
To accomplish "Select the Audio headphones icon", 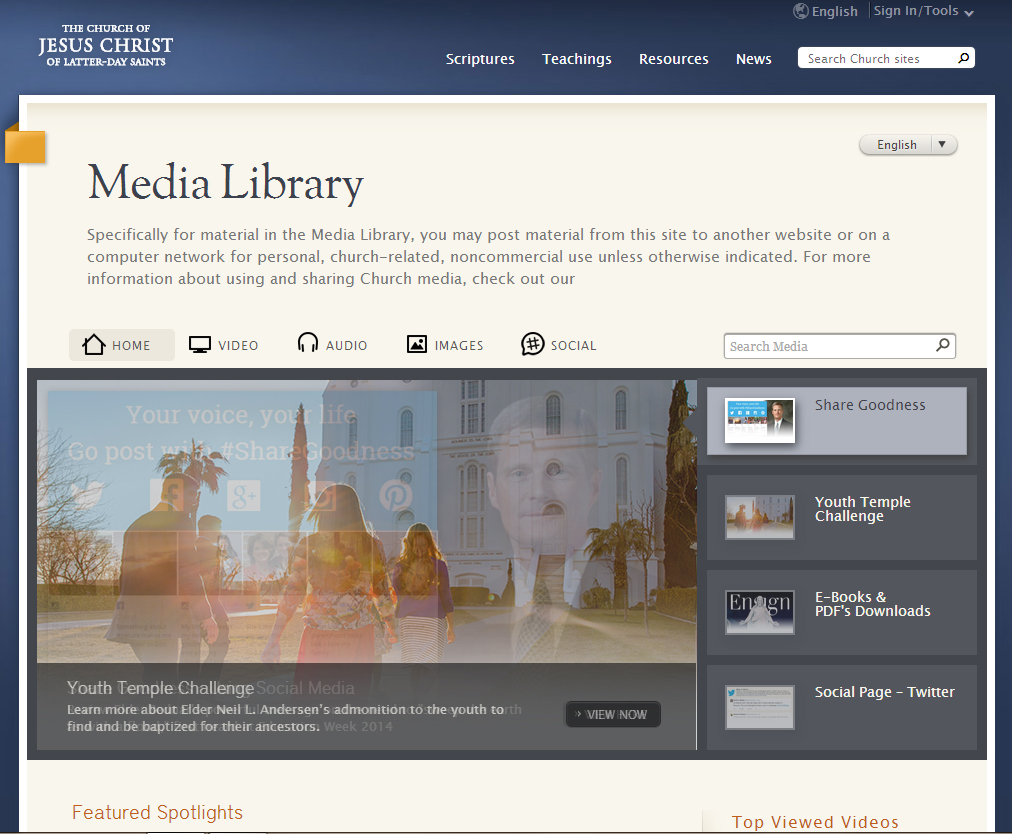I will point(308,344).
